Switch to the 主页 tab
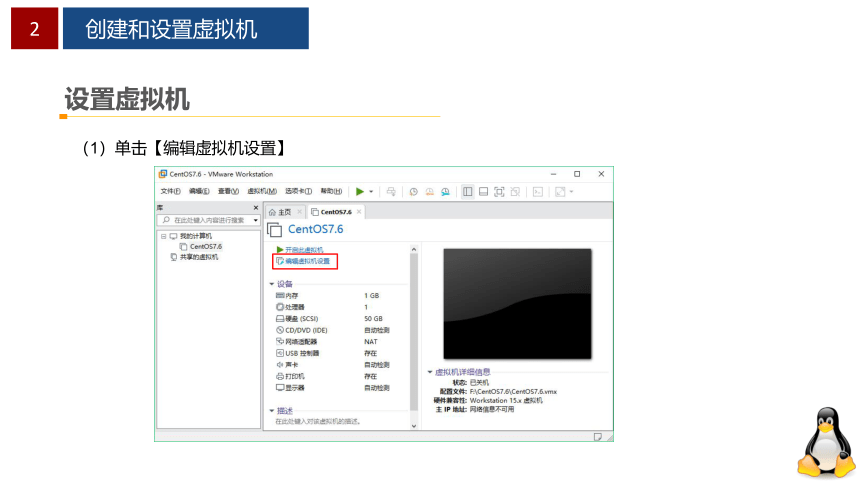Image resolution: width=860 pixels, height=484 pixels. pos(284,212)
